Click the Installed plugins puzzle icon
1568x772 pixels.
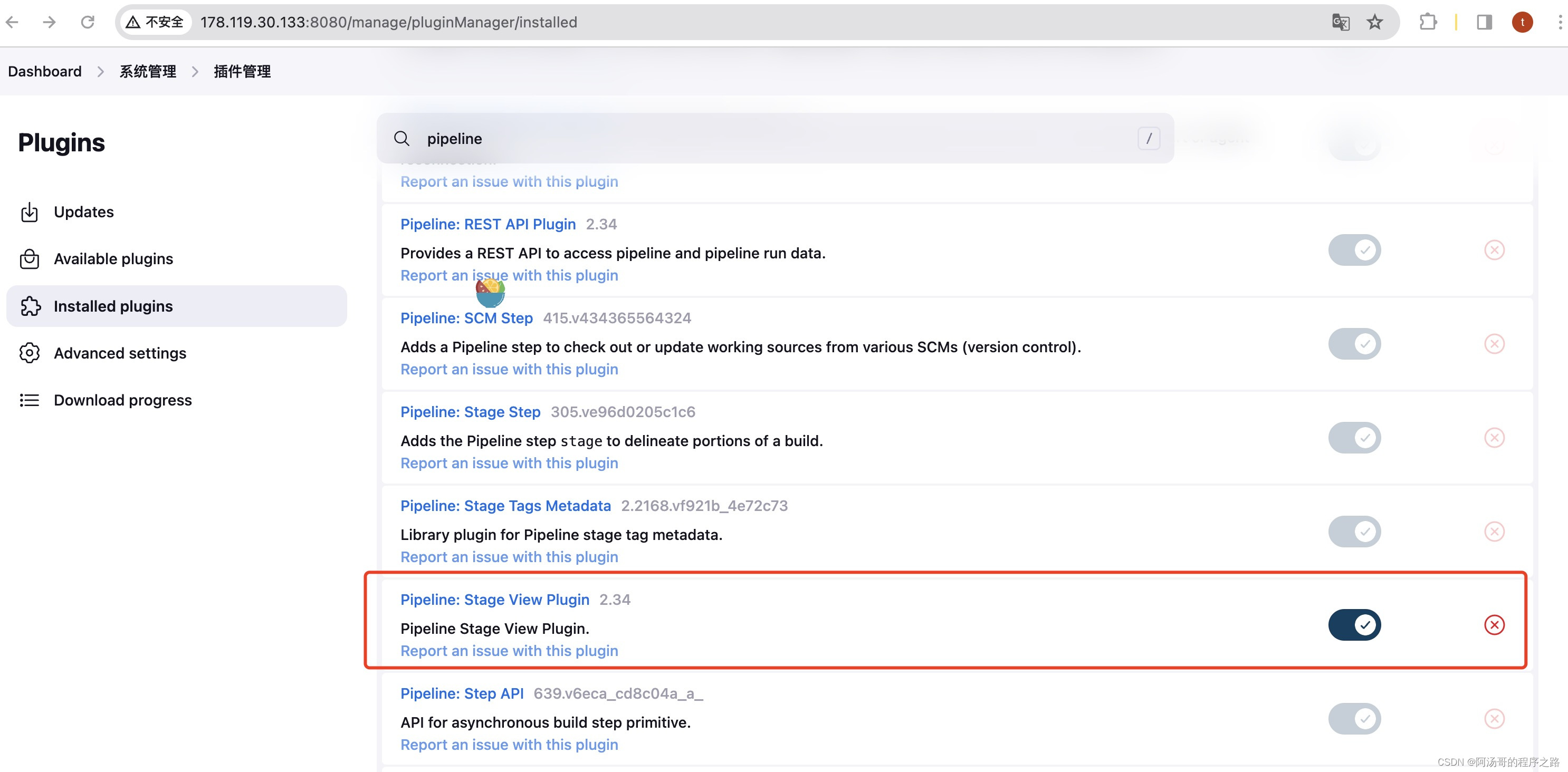pos(30,306)
